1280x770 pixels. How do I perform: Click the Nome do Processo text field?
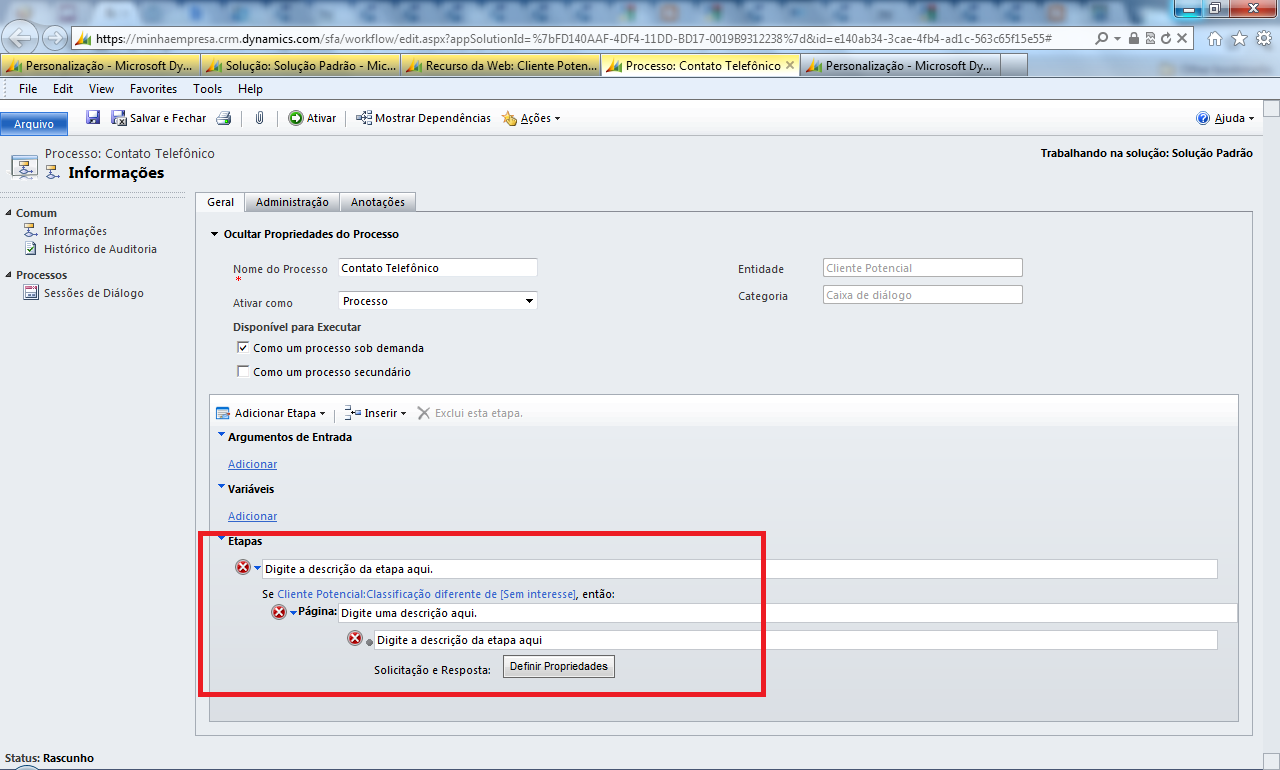pyautogui.click(x=437, y=268)
